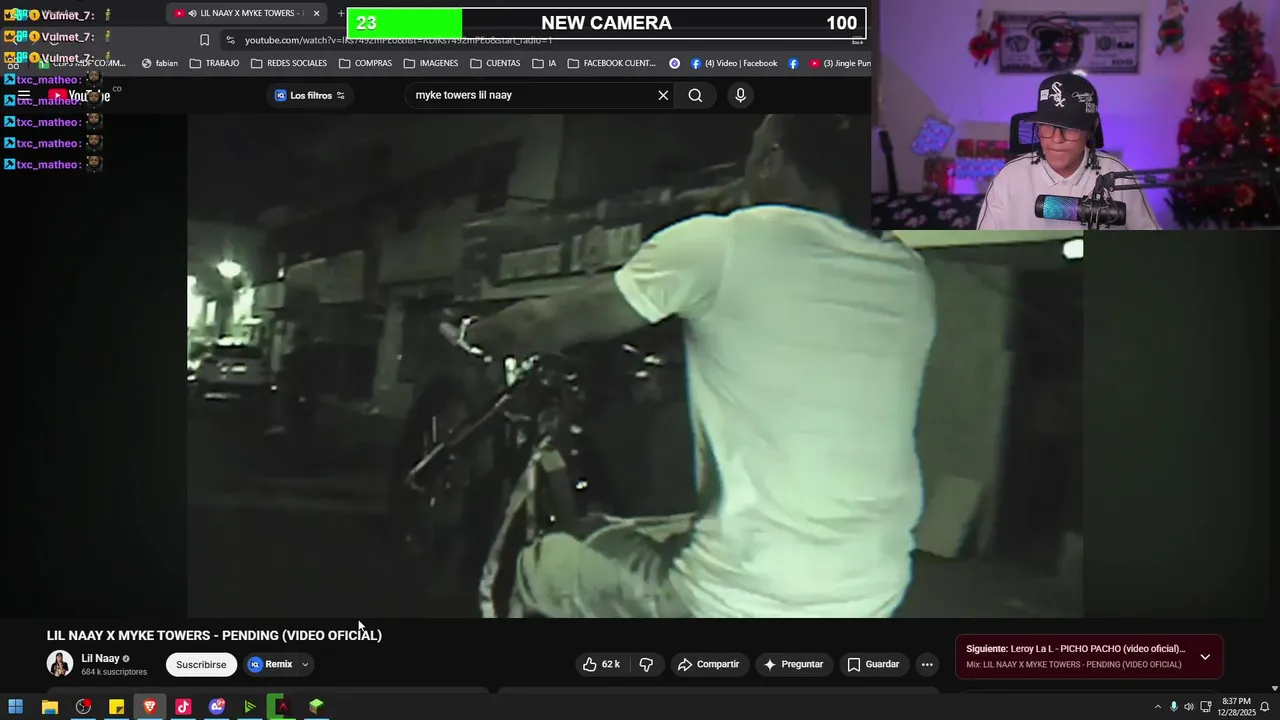1280x720 pixels.
Task: Open the CUENTAS bookmarks folder
Action: (495, 63)
